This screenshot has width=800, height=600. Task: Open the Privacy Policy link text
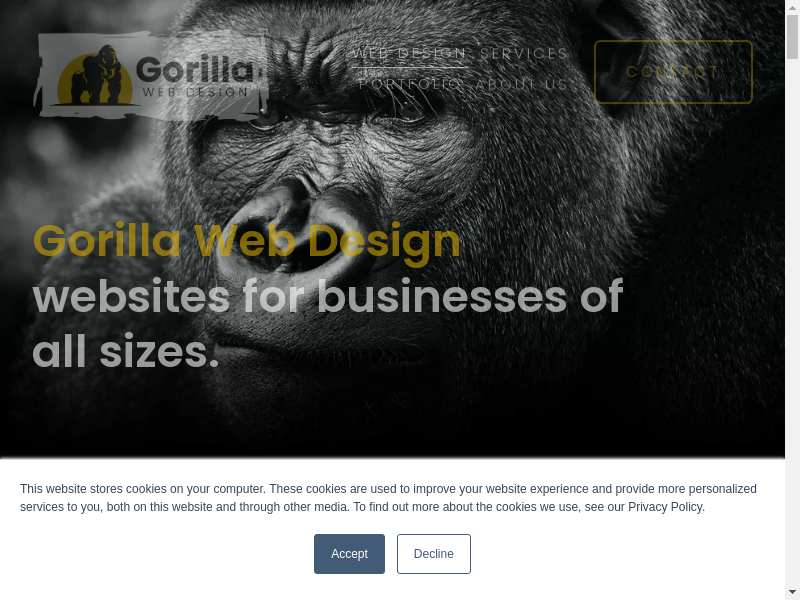[x=664, y=507]
